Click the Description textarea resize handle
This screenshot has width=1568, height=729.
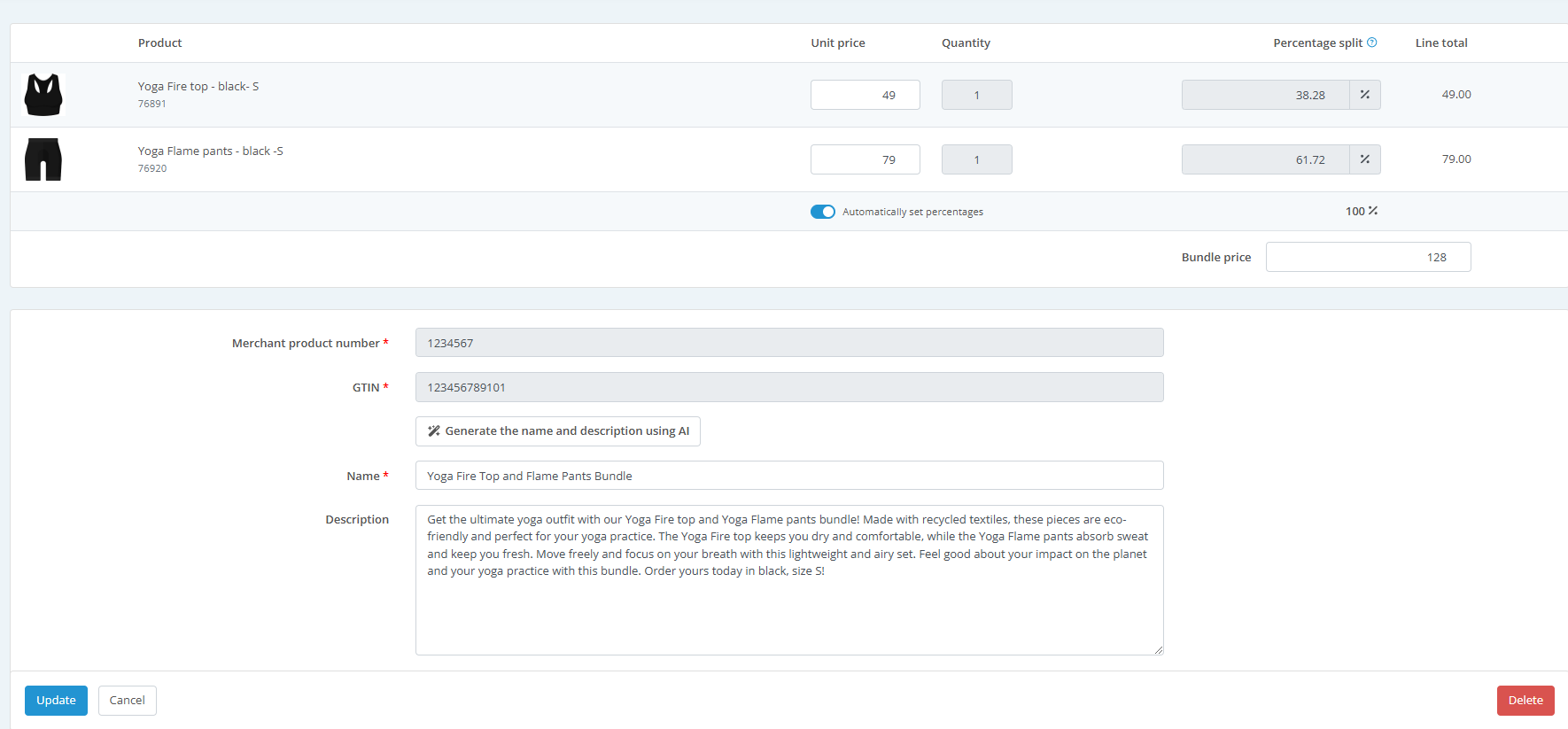[1158, 649]
